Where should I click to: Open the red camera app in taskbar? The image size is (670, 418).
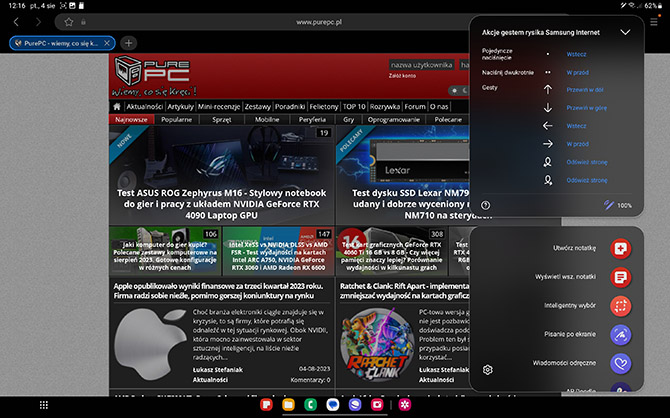[377, 404]
